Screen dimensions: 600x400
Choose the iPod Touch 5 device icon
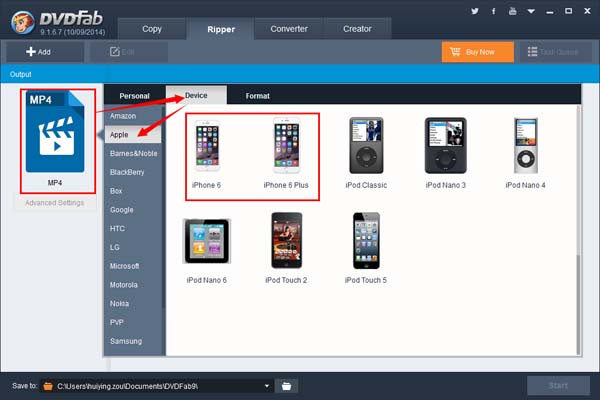(x=366, y=240)
